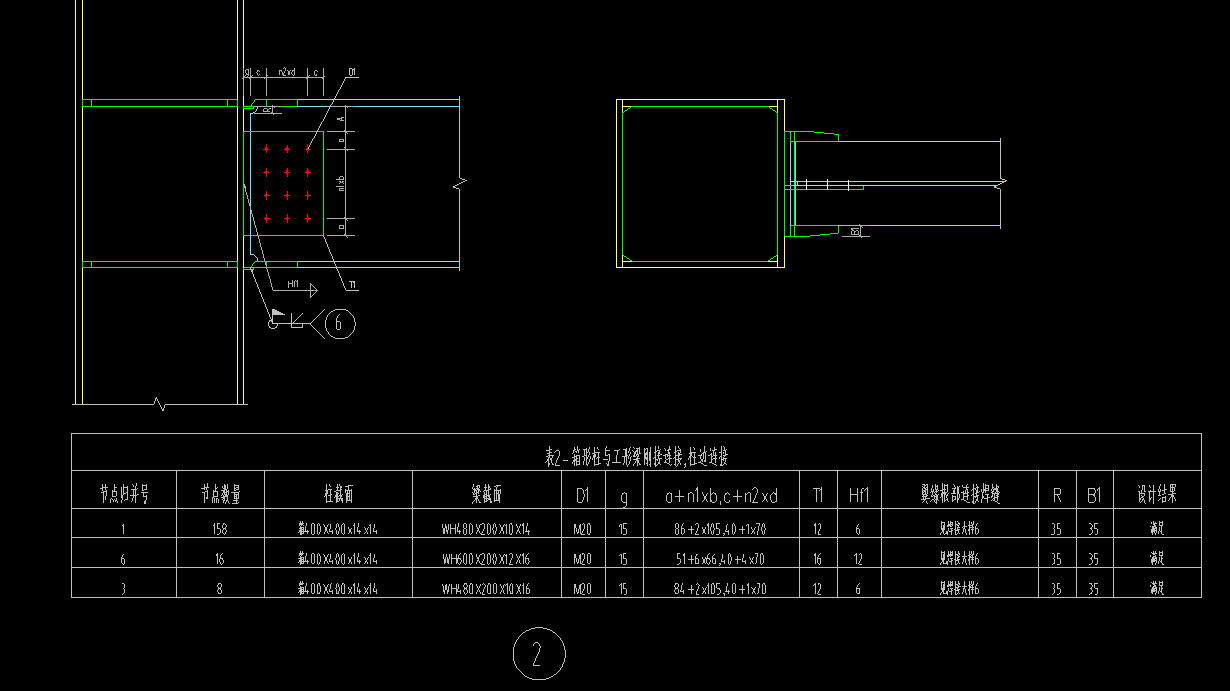Viewport: 1230px width, 691px height.
Task: Select the circled detail number 6 callout
Action: pyautogui.click(x=340, y=323)
